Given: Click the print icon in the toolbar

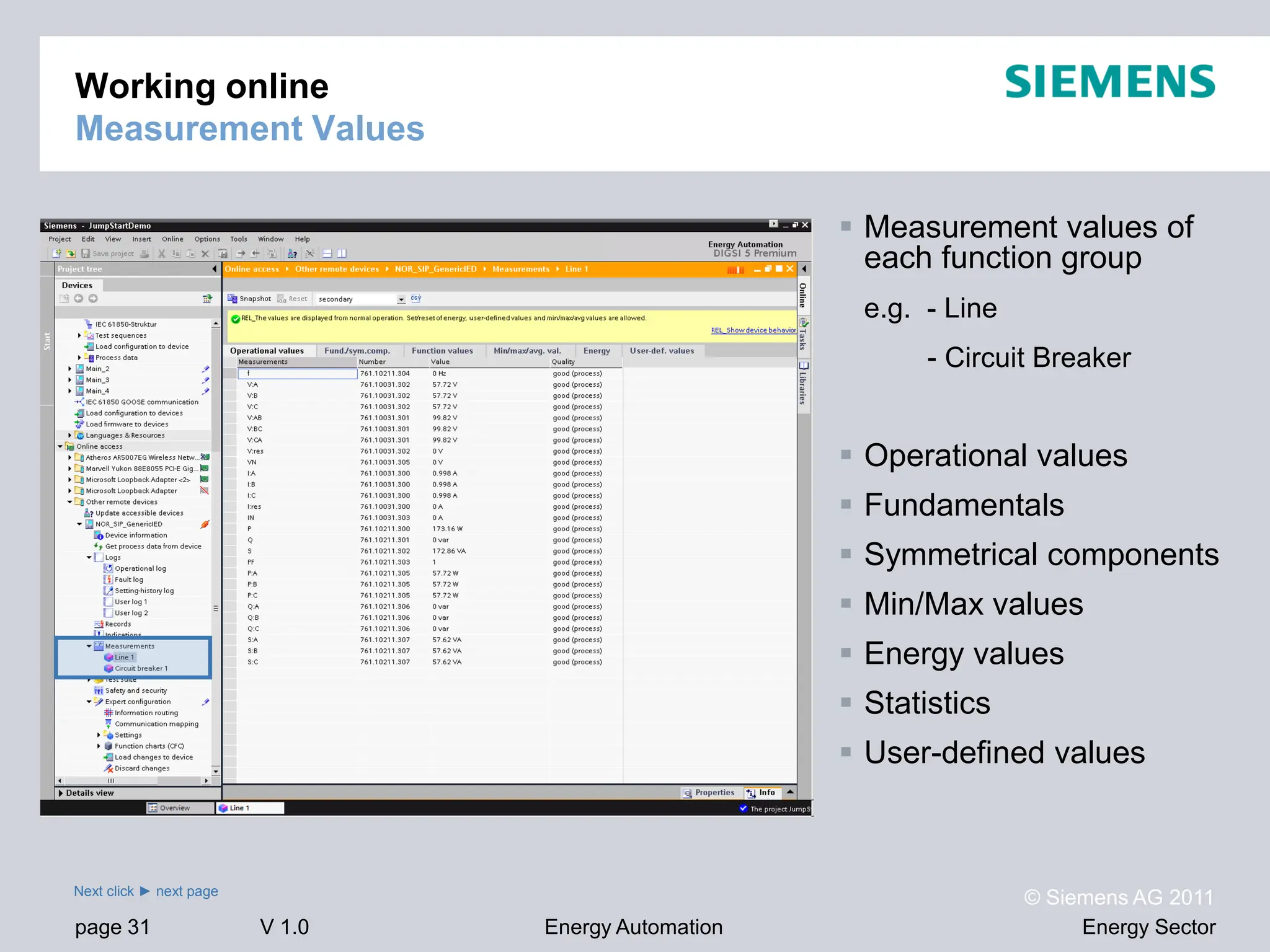Looking at the screenshot, I should pyautogui.click(x=144, y=253).
